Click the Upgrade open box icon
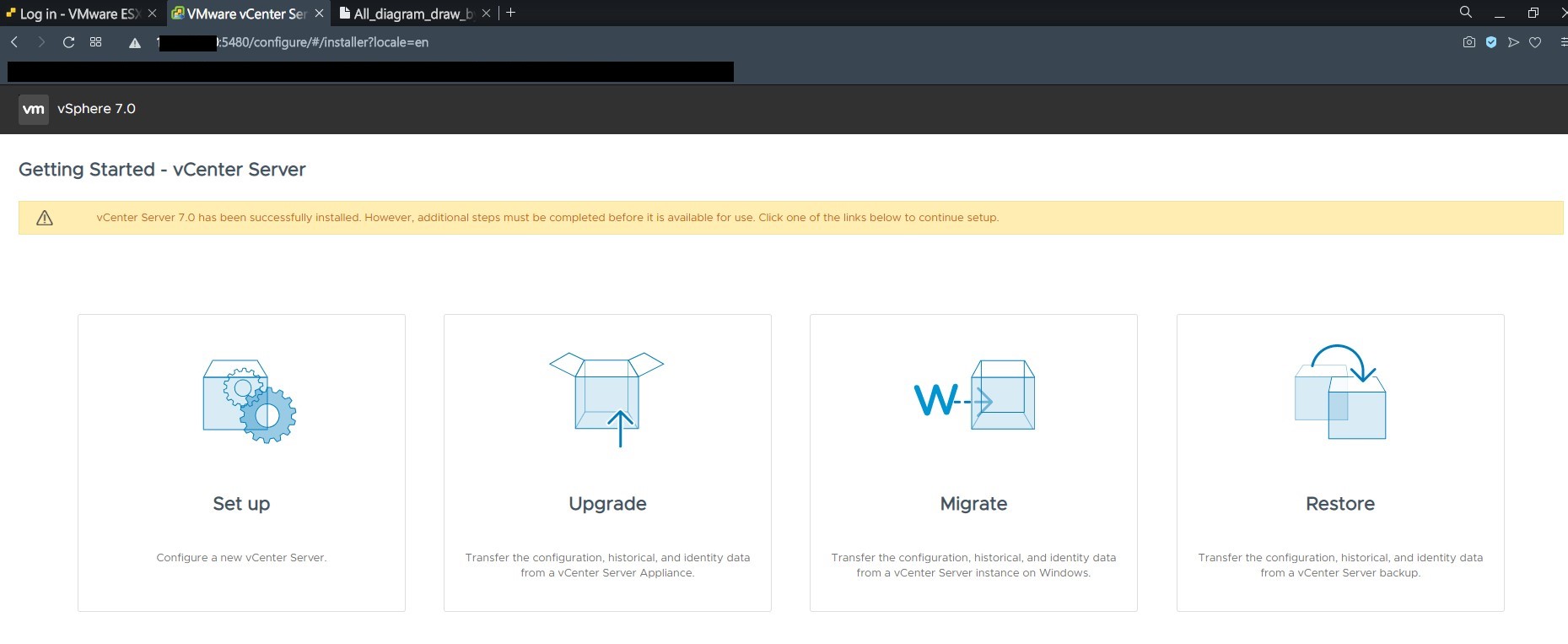1568x644 pixels. tap(606, 399)
